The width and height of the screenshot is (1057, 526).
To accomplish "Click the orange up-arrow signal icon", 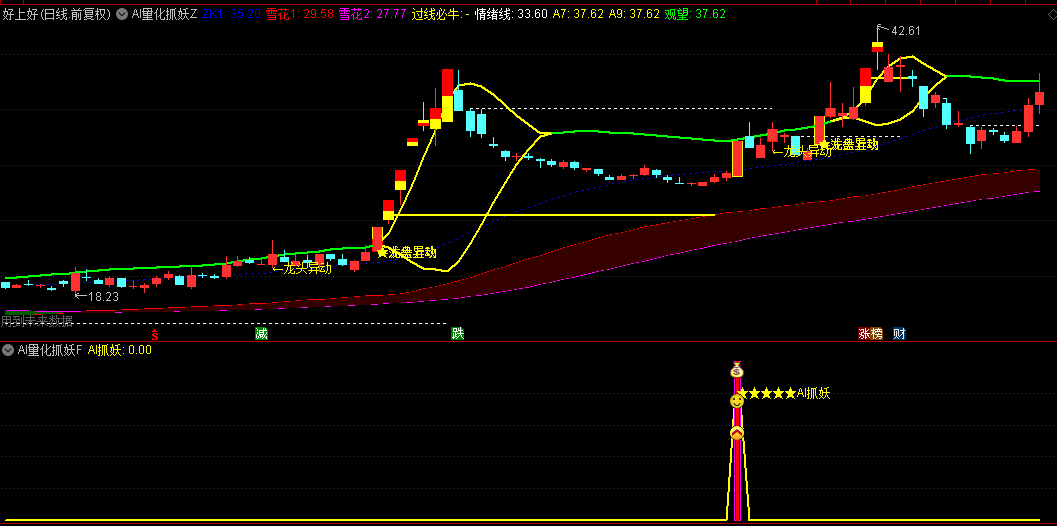I will [x=737, y=434].
